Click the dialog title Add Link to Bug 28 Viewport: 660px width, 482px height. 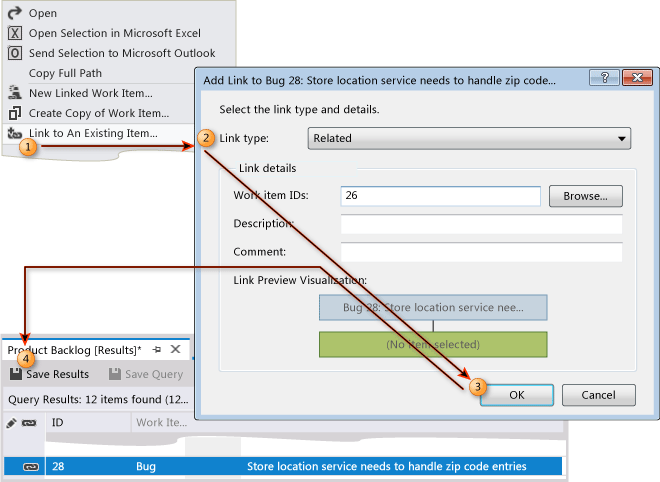[x=379, y=80]
